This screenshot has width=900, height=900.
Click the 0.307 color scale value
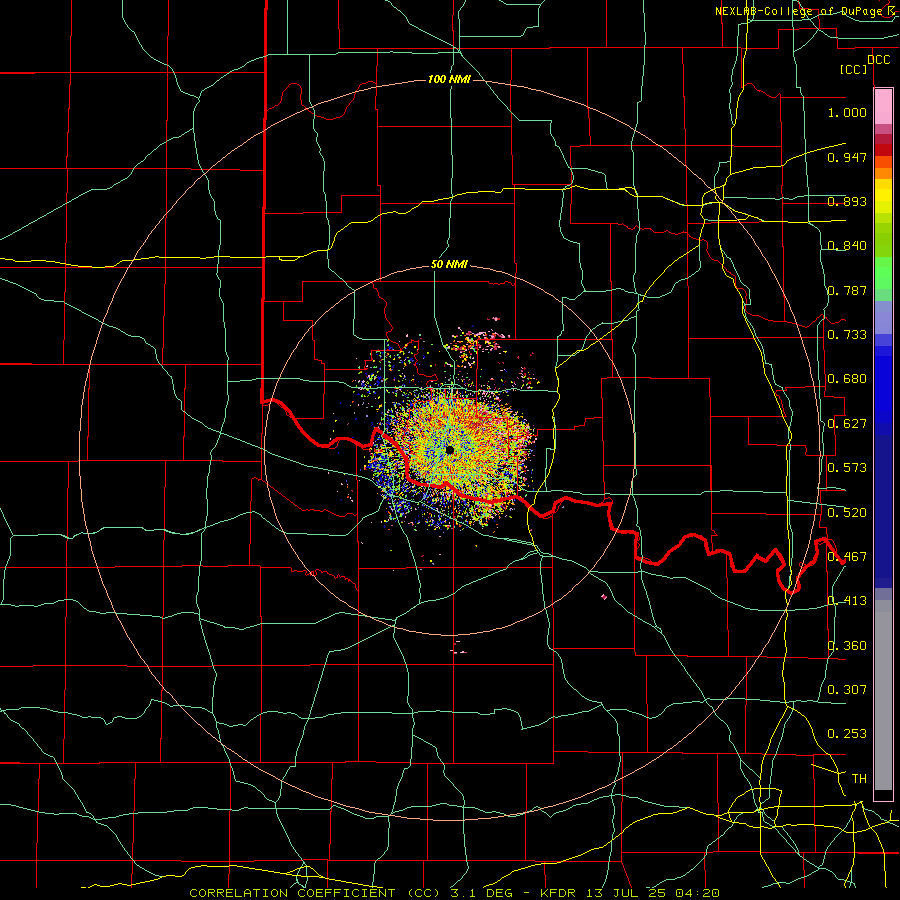(x=847, y=689)
